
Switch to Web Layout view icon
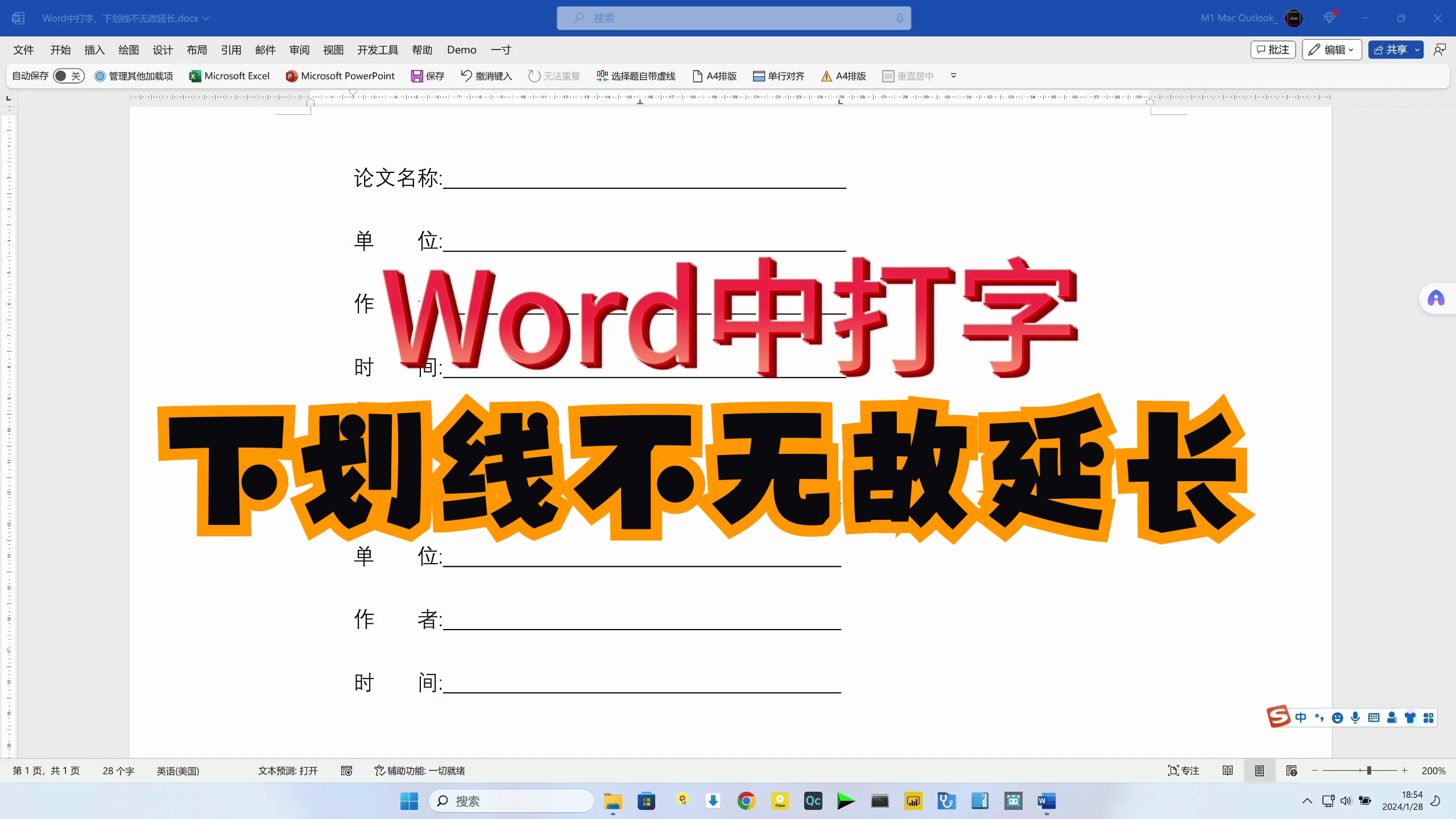(1291, 771)
